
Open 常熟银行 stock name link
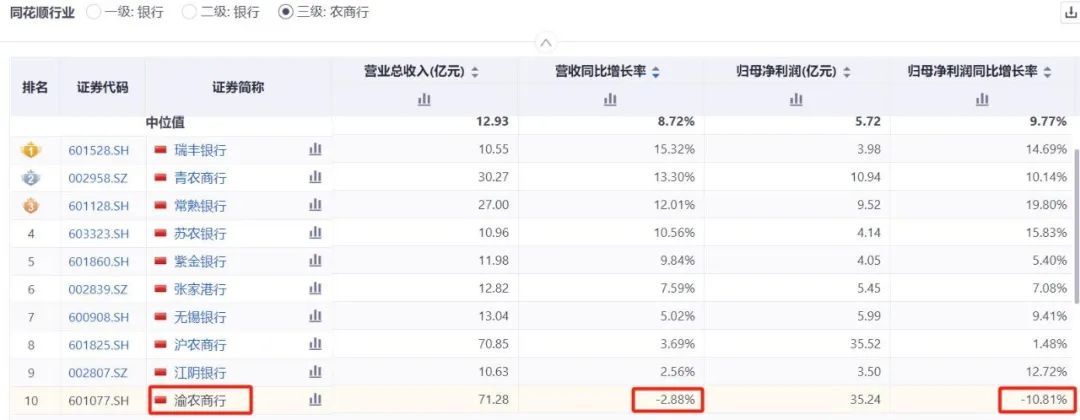[200, 206]
